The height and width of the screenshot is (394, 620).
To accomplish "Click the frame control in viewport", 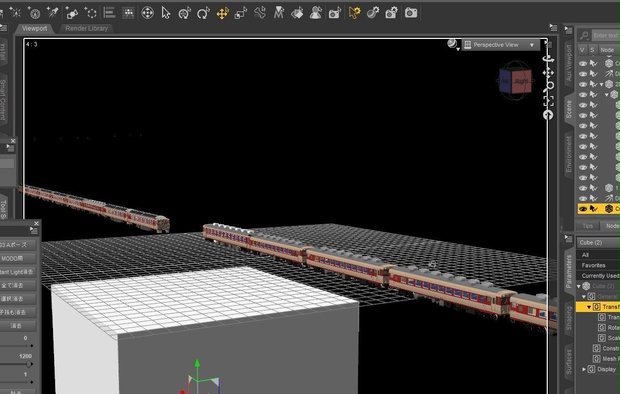I will point(548,100).
